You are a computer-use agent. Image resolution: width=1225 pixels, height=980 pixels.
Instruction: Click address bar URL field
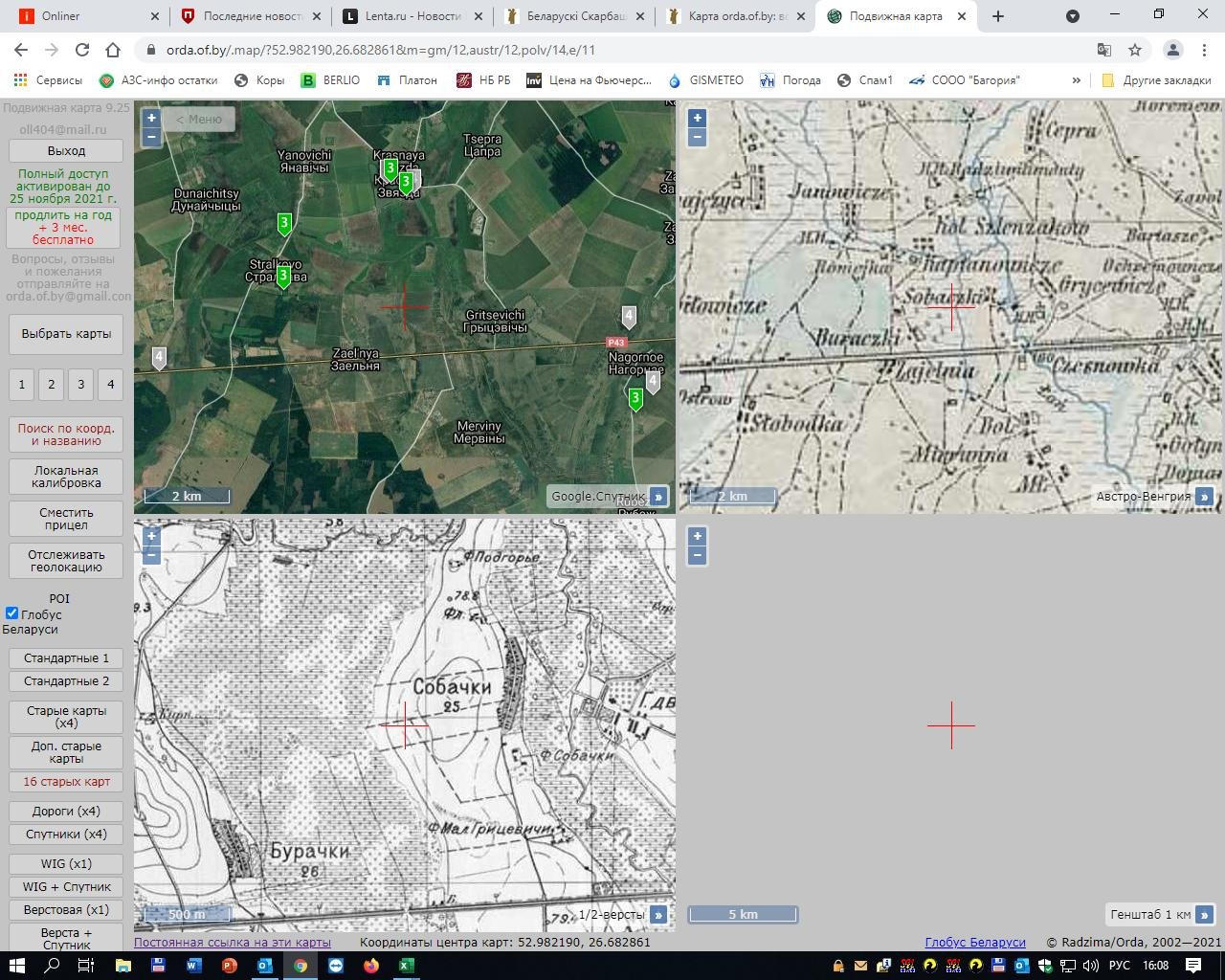click(612, 50)
